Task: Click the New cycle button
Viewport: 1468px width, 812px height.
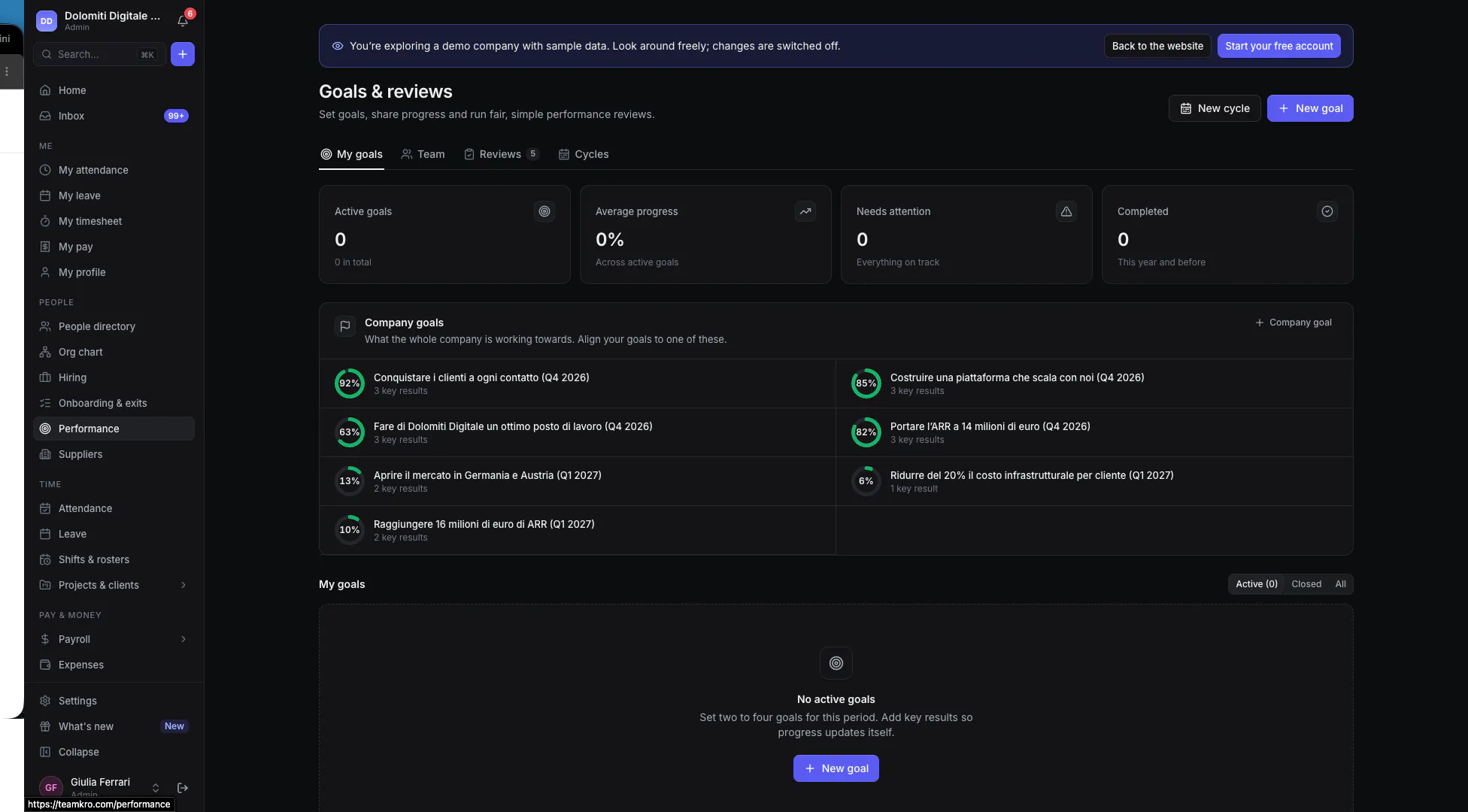Action: tap(1215, 108)
